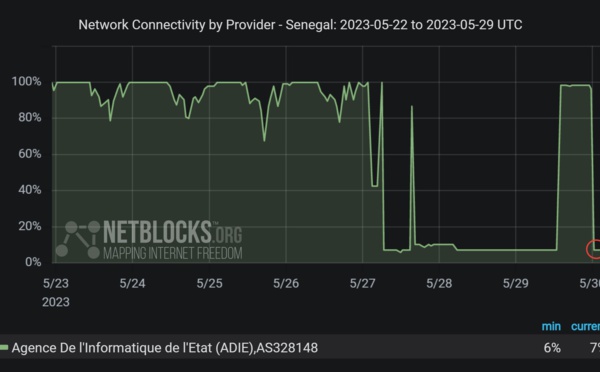Click the 6% min value in legend
600x372 pixels.
[552, 348]
